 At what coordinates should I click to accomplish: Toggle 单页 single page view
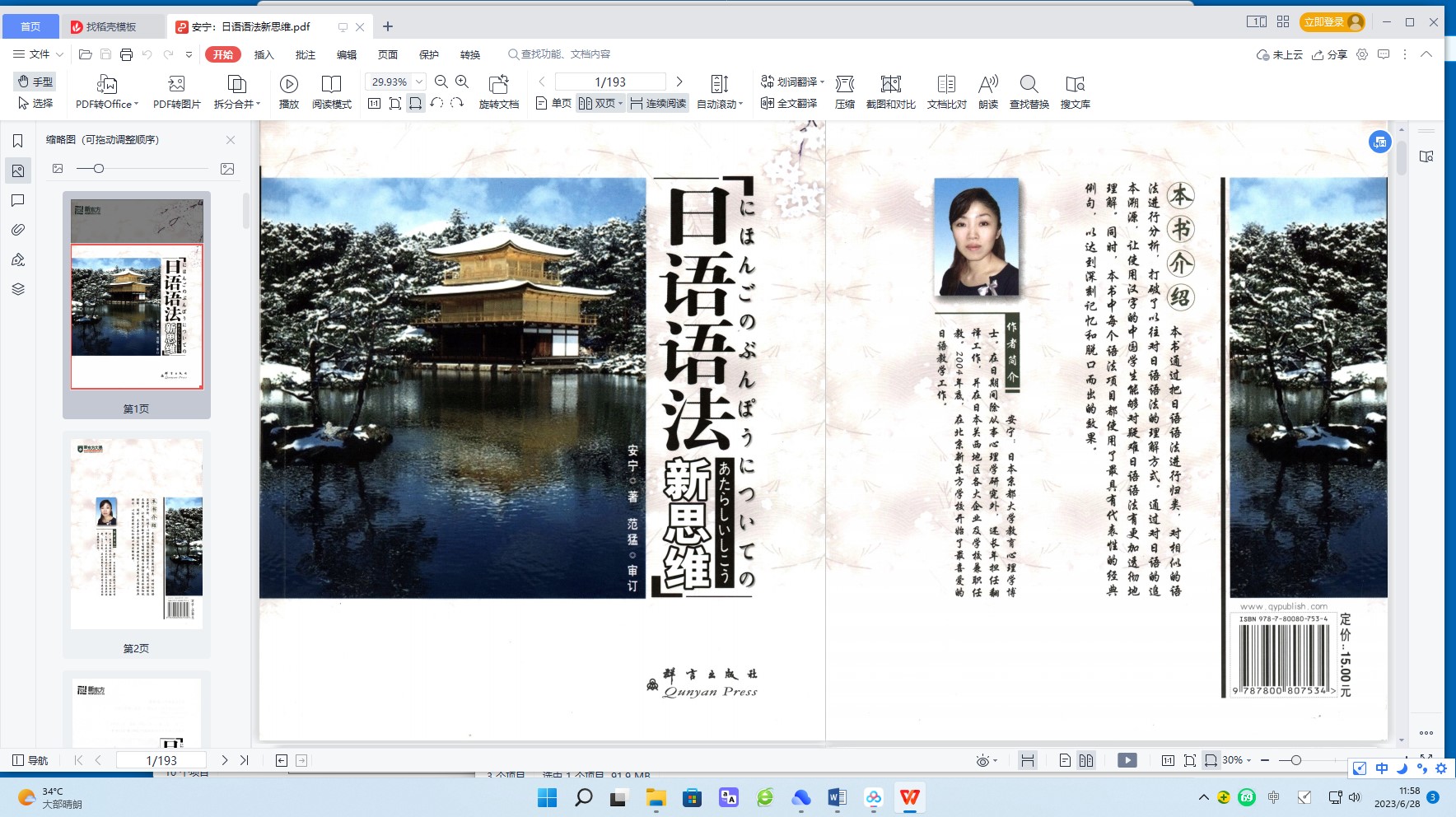[553, 104]
